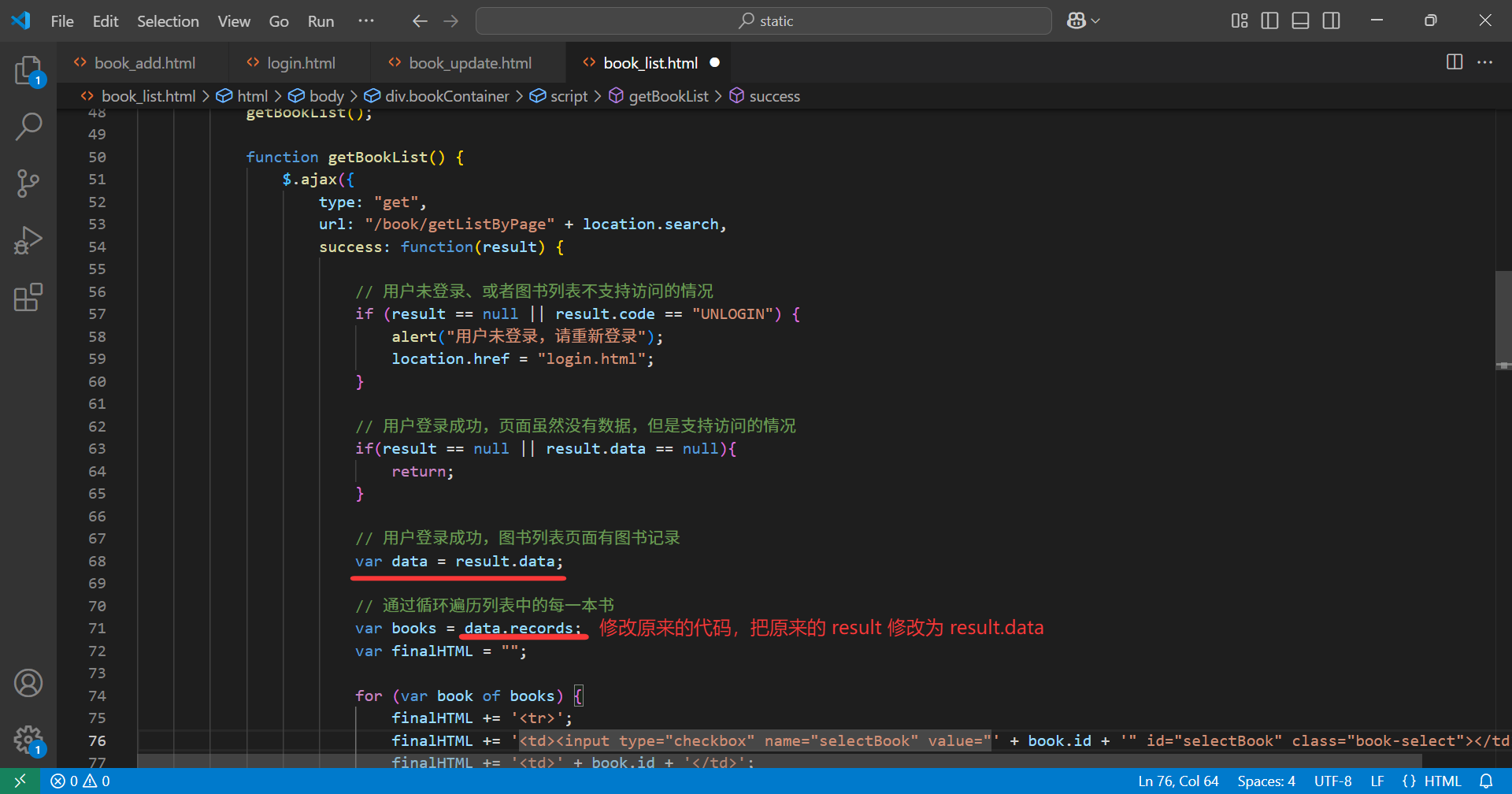Screen dimensions: 1512x794
Task: Click 'location.href = "login.html"' line
Action: tap(522, 358)
